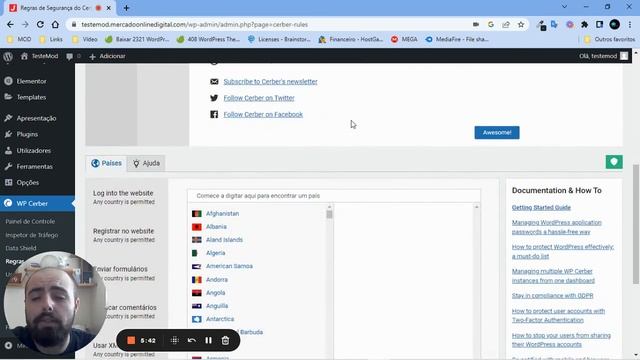The image size is (640, 360).
Task: Click the browser forward arrow
Action: click(x=25, y=24)
